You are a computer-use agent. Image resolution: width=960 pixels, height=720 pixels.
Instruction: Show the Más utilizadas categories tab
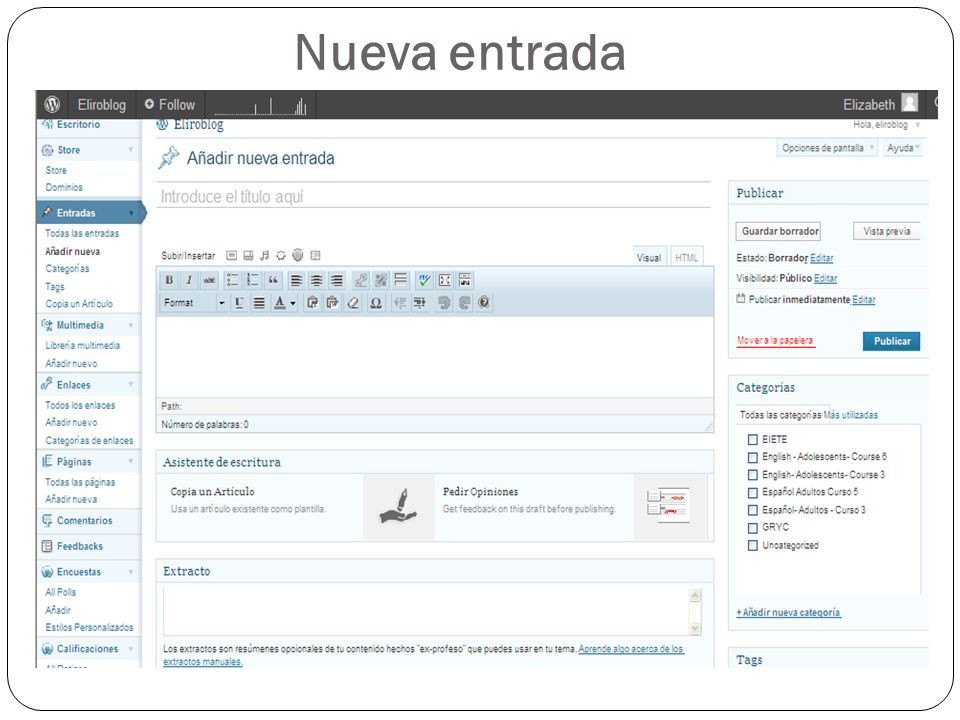850,415
